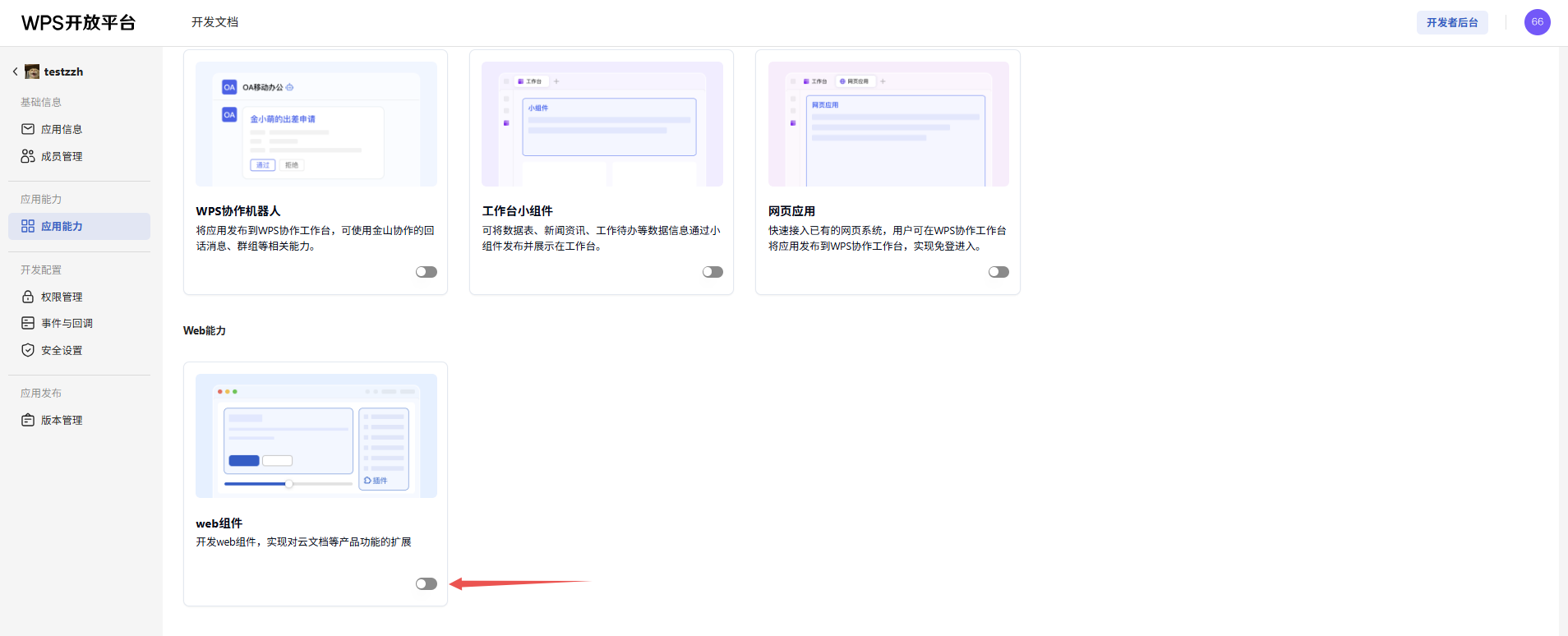Click the icon beside 事件与回调
Image resolution: width=1568 pixels, height=636 pixels.
[x=28, y=323]
